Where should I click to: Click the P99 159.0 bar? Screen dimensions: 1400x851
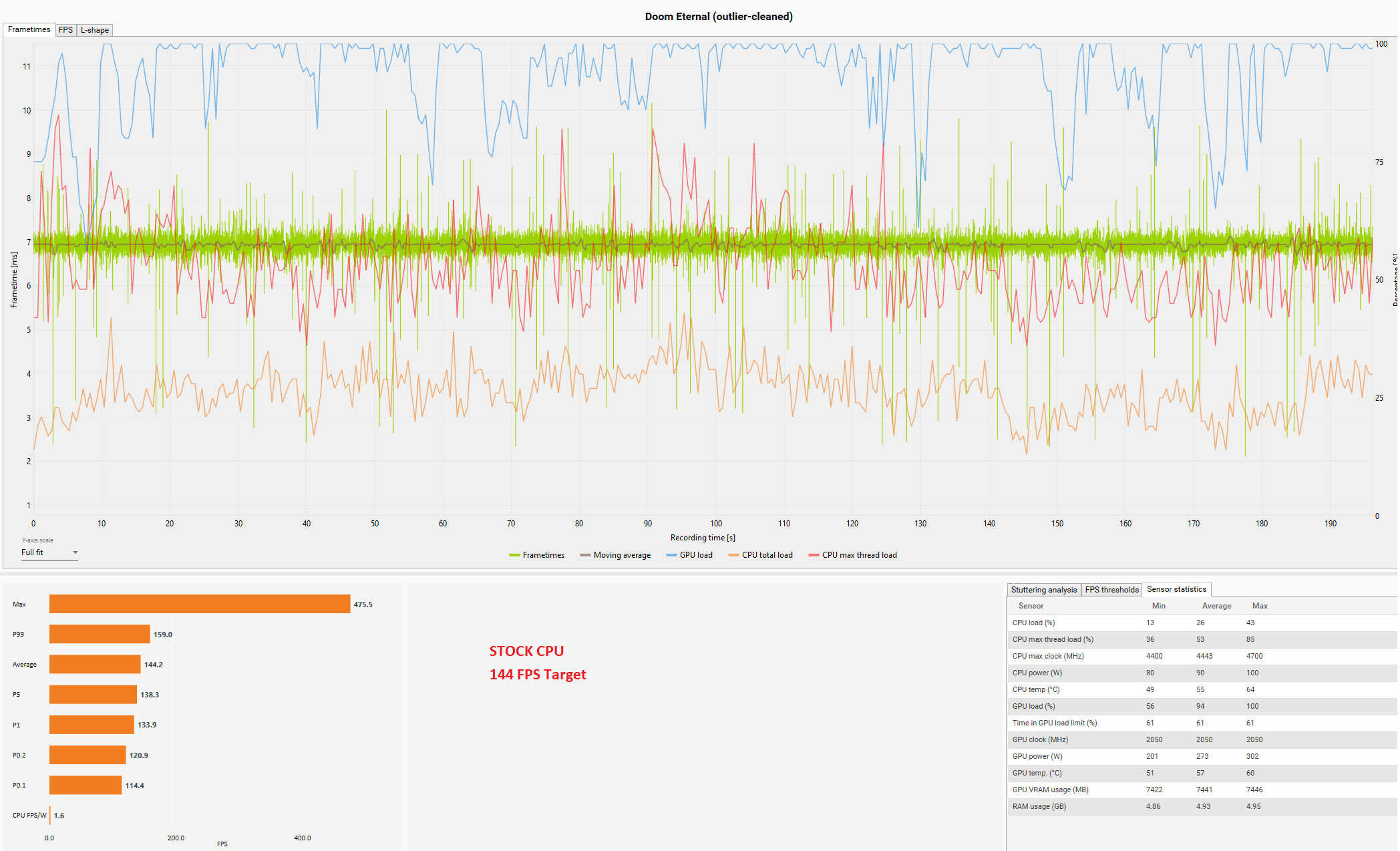click(100, 634)
